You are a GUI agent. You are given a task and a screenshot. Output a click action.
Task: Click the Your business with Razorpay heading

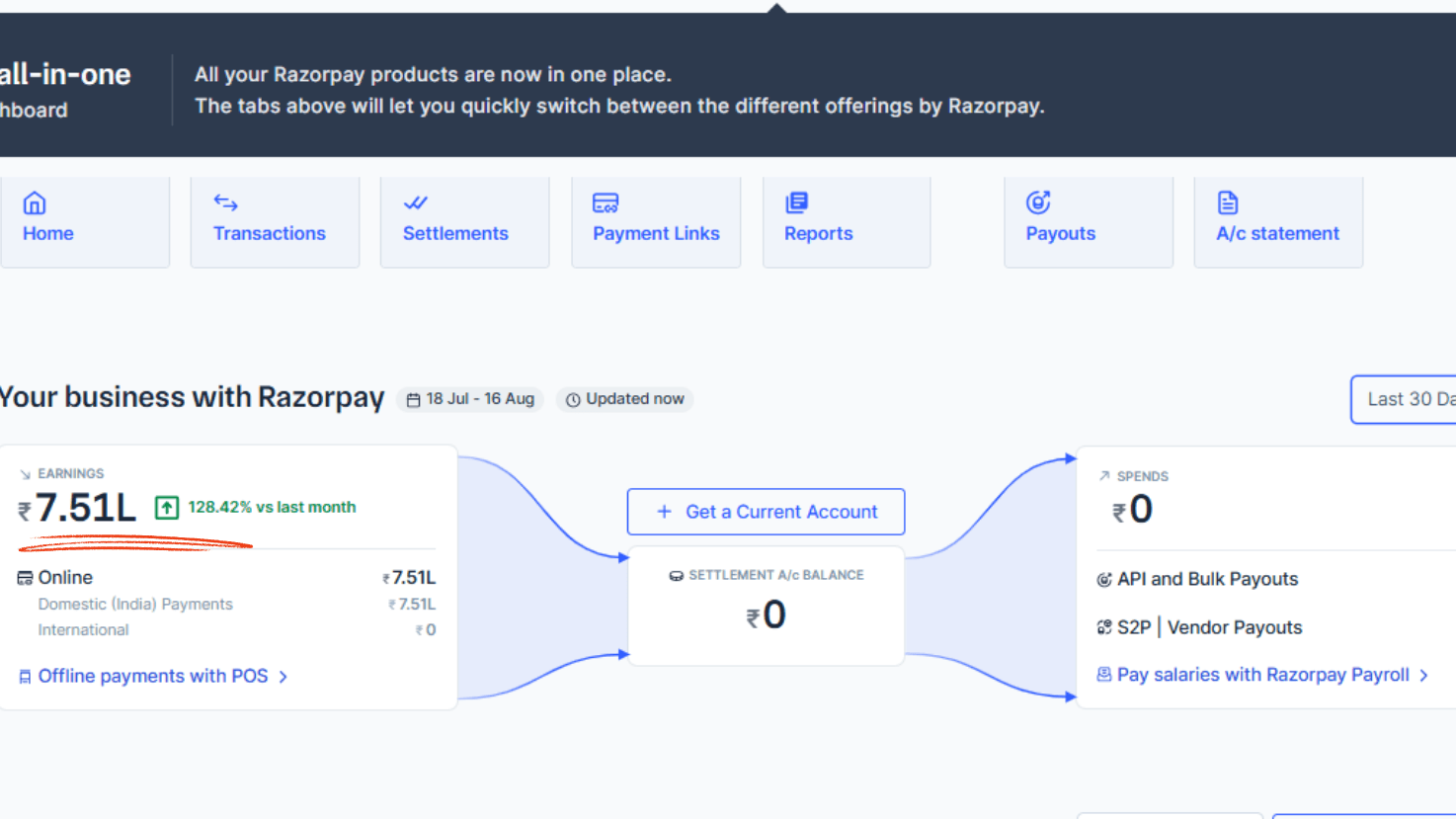click(x=192, y=397)
